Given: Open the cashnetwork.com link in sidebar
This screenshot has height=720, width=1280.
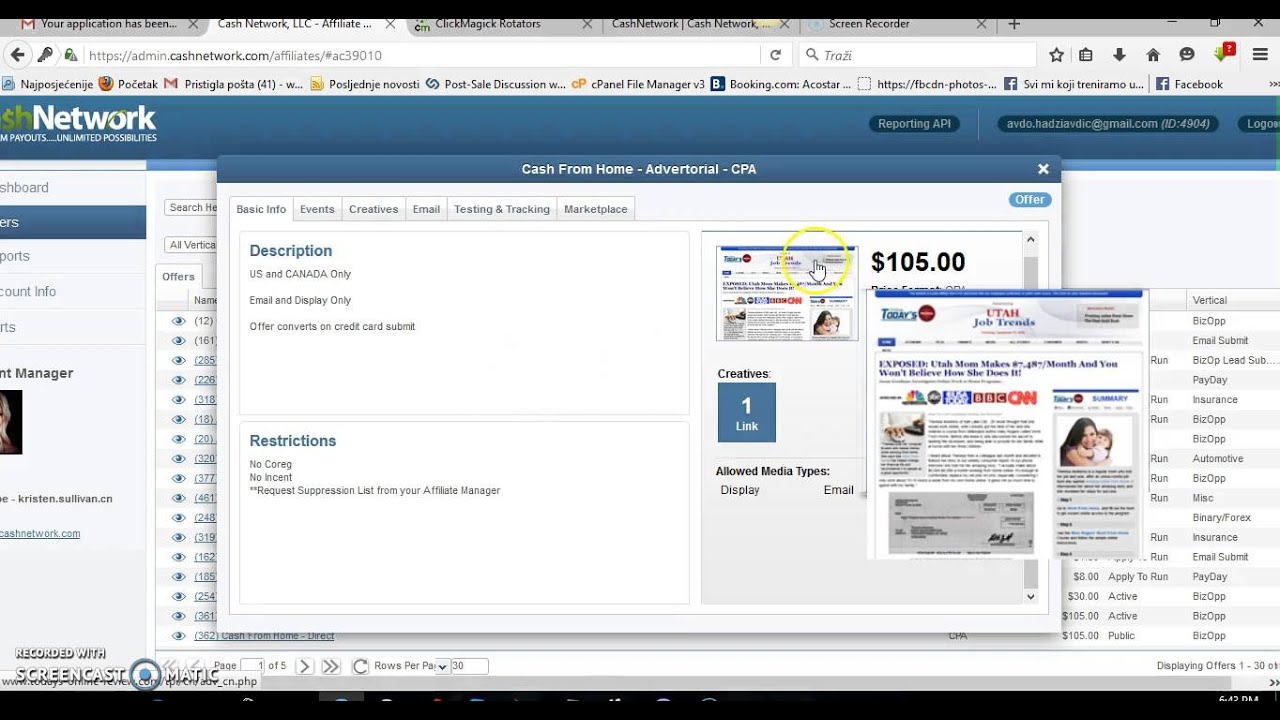Looking at the screenshot, I should point(40,534).
